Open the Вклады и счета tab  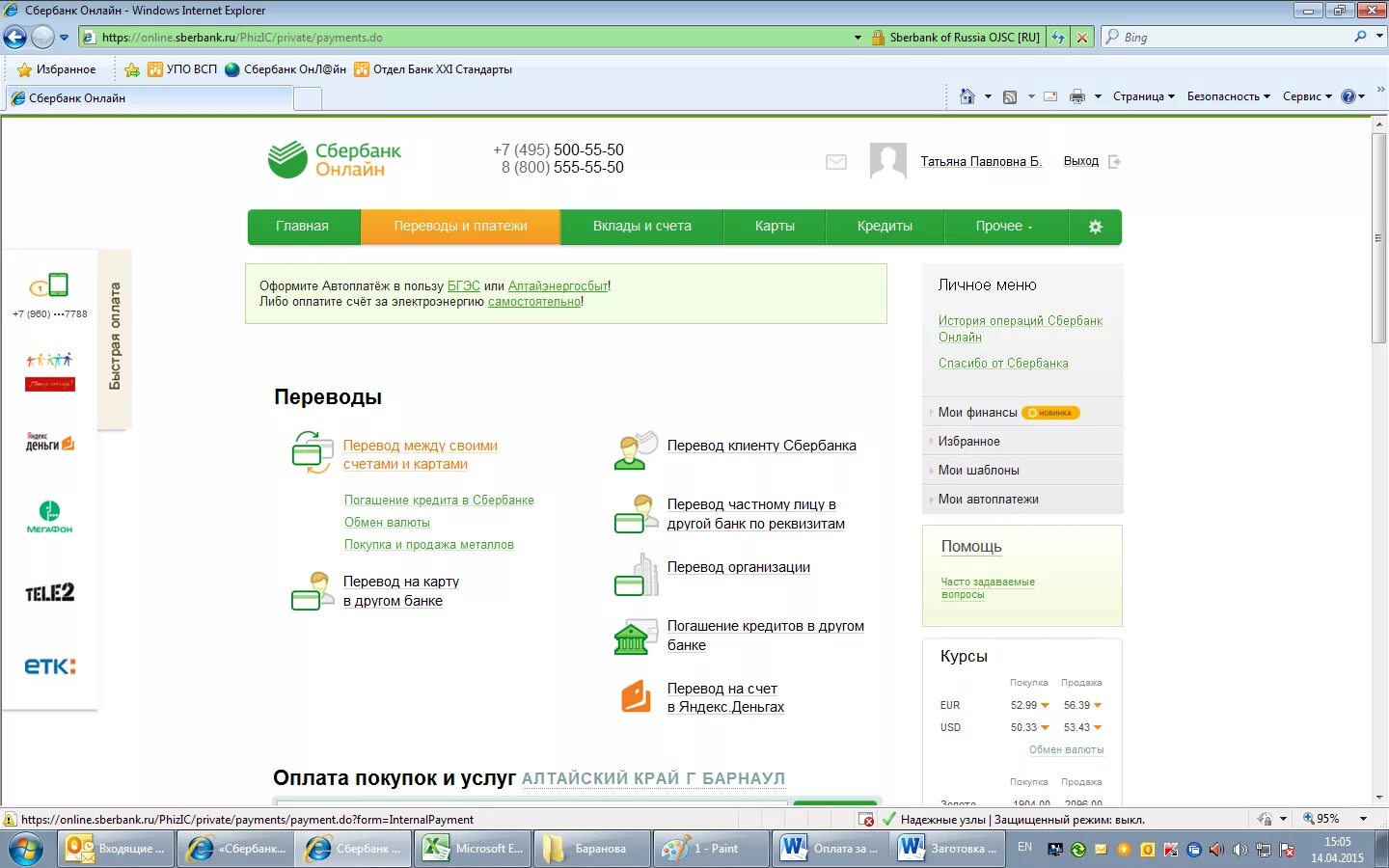641,227
